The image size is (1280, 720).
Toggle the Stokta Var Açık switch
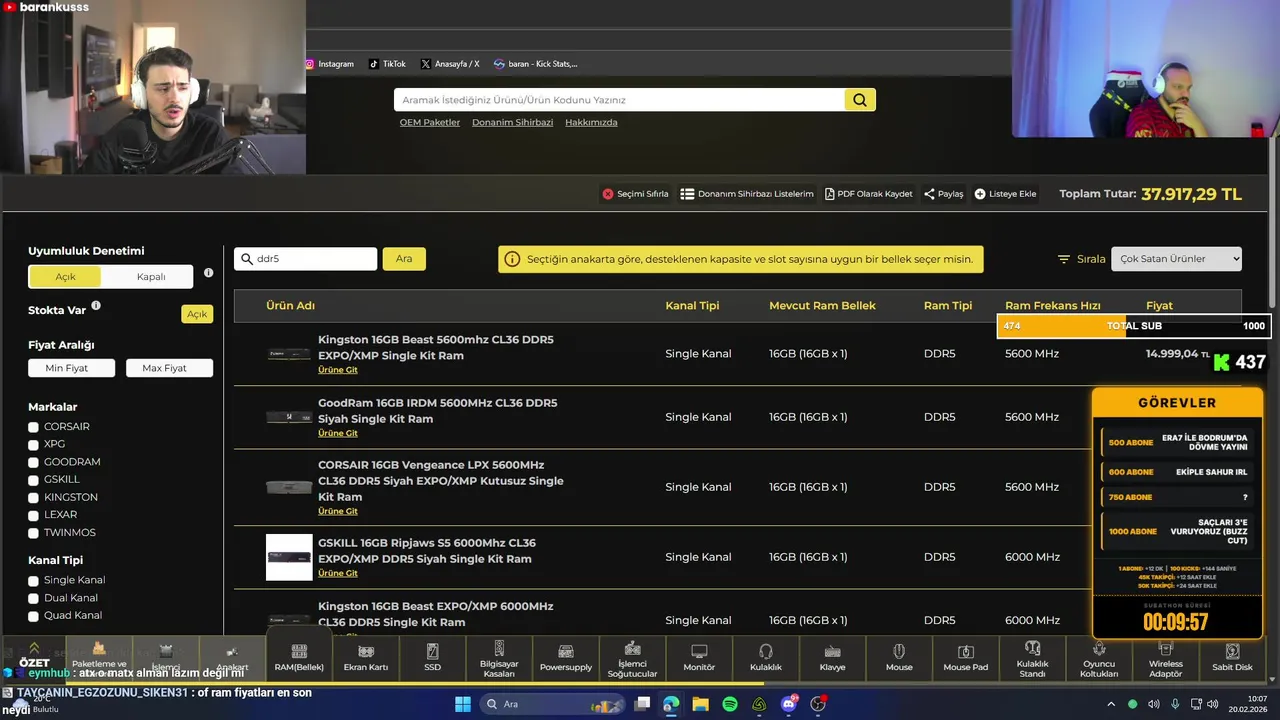click(x=197, y=314)
